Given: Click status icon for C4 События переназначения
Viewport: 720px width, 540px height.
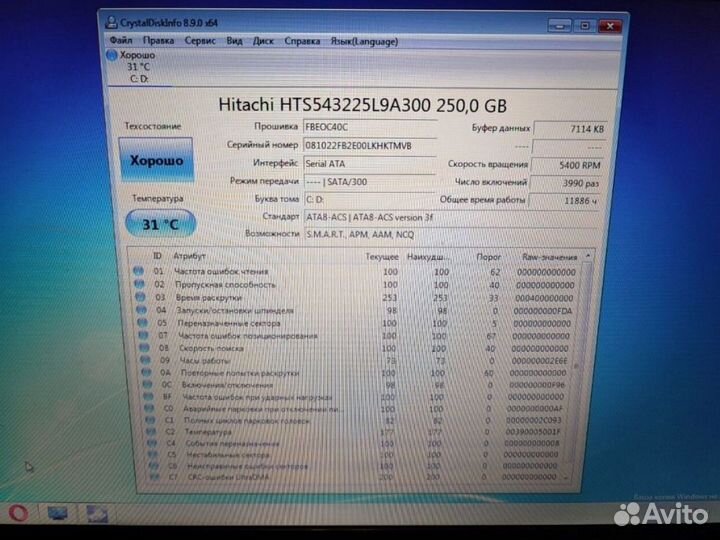Looking at the screenshot, I should click(152, 443).
